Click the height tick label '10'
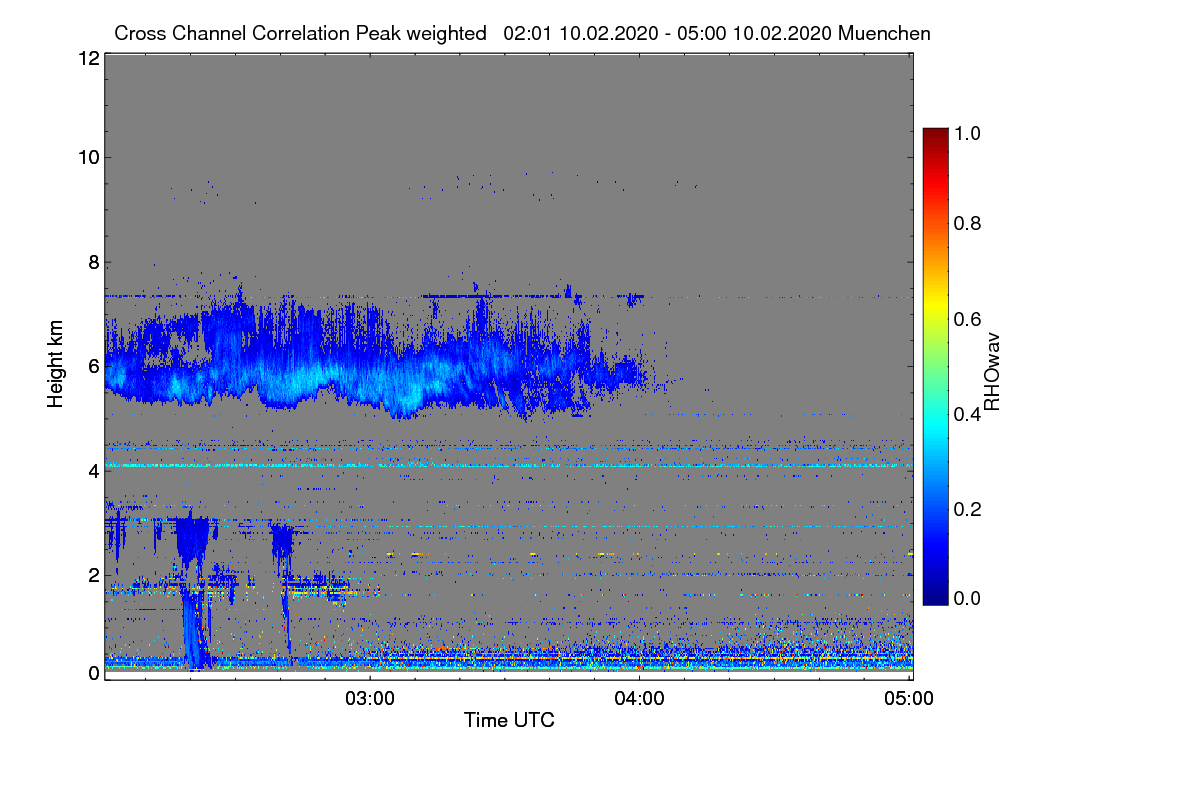1200x800 pixels. (x=87, y=157)
